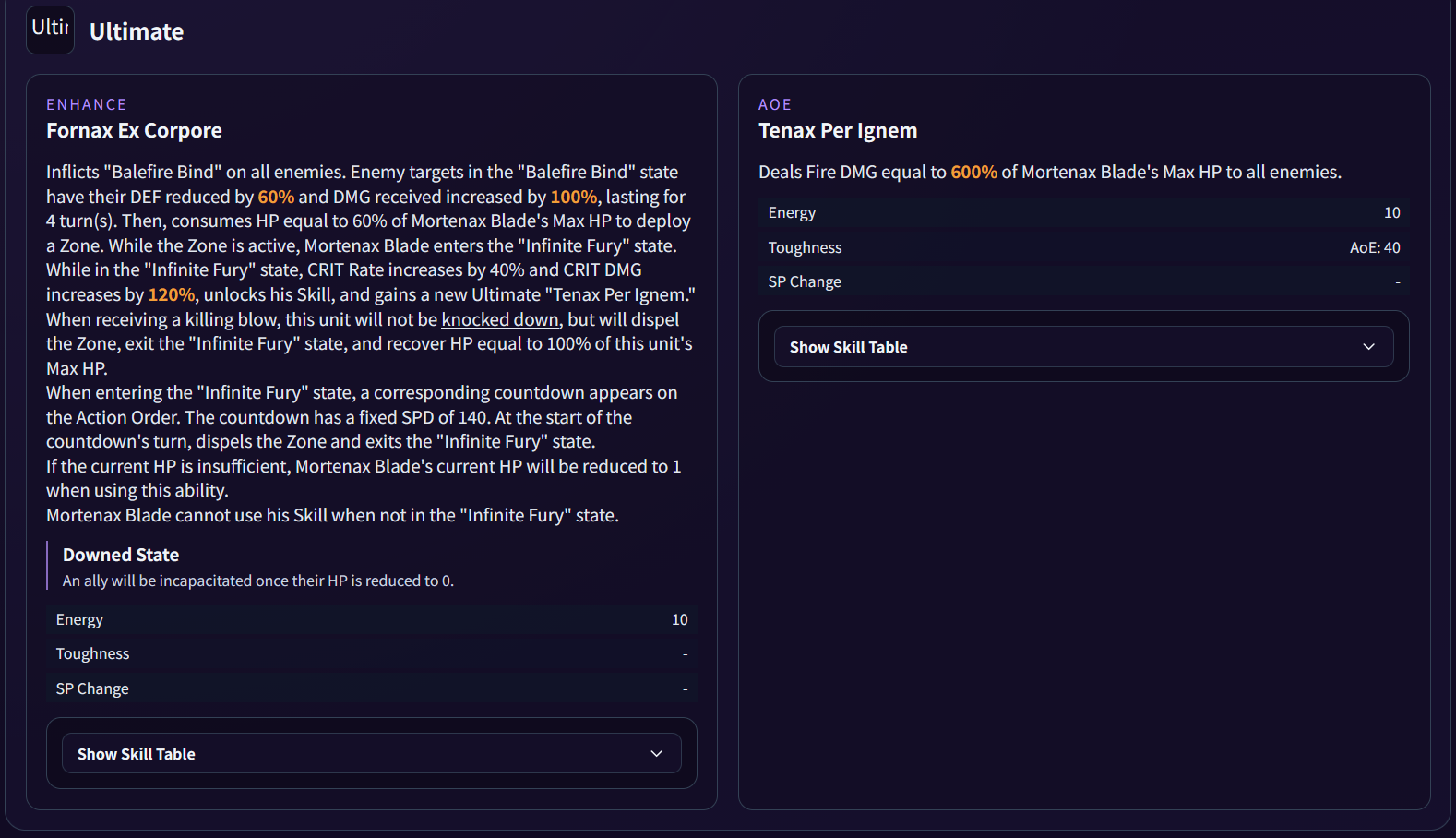Select the "Tenax Per Ignem" skill title
This screenshot has height=838, width=1456.
point(838,130)
